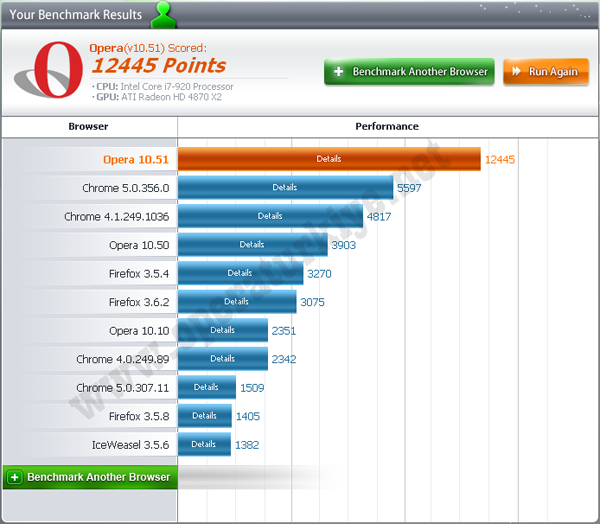Click the Opera logo icon
Viewport: 600px width, 524px height.
(49, 70)
